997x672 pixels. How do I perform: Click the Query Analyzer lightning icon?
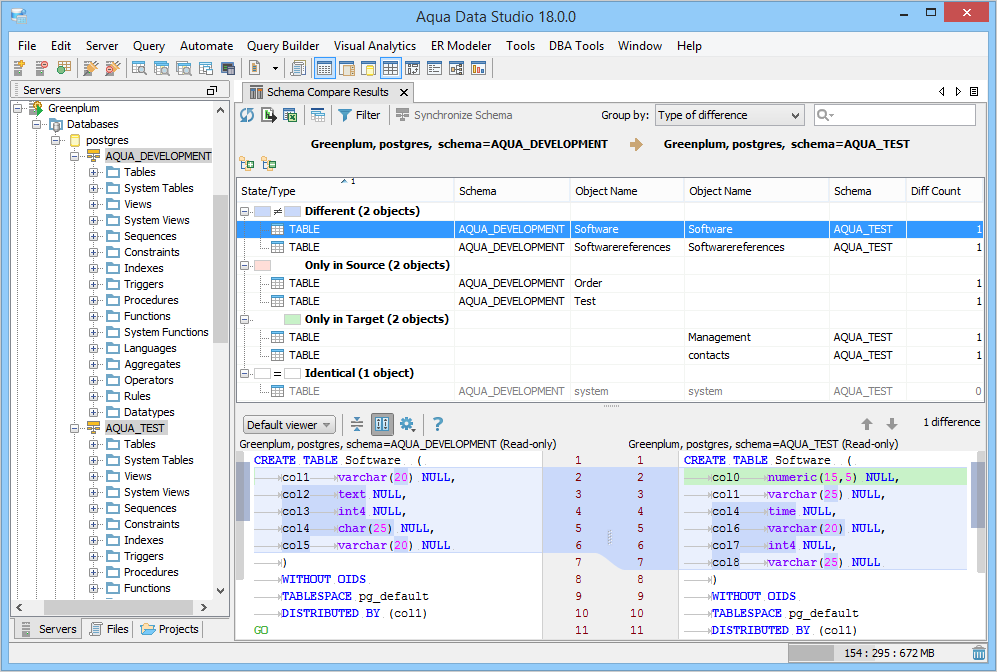pos(91,67)
